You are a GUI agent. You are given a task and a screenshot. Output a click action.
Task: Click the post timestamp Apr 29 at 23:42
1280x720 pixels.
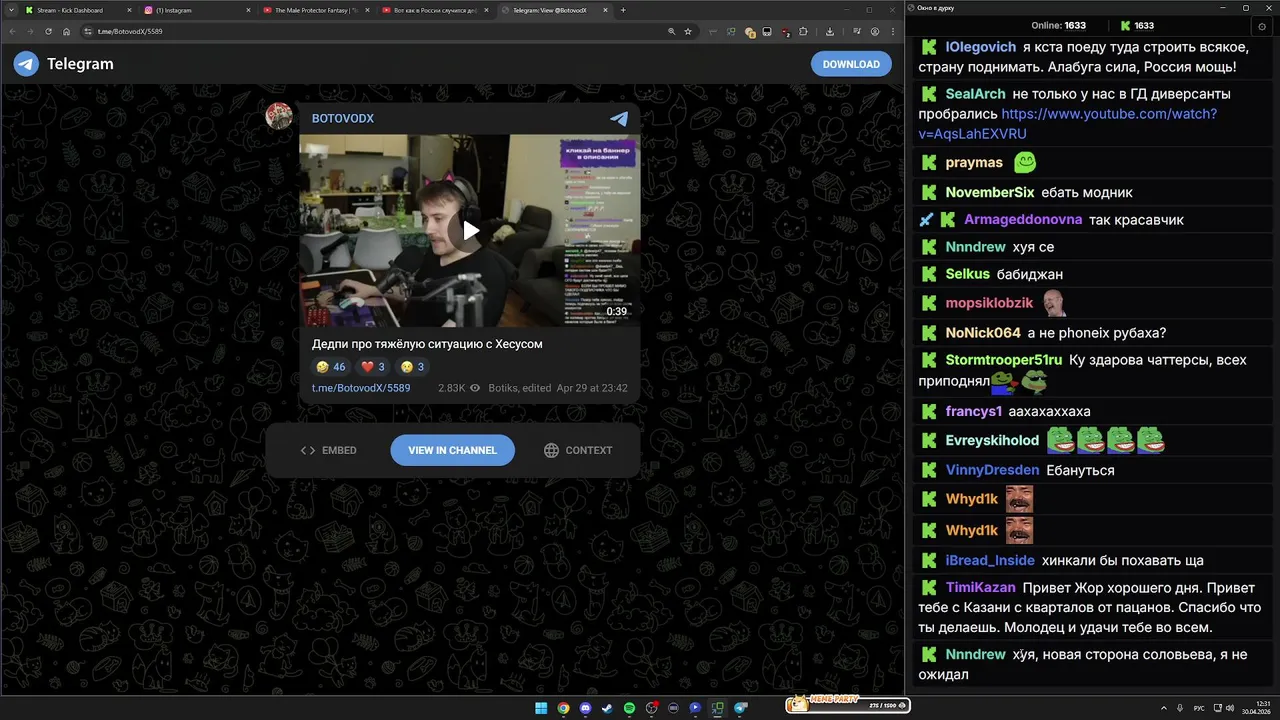[592, 388]
